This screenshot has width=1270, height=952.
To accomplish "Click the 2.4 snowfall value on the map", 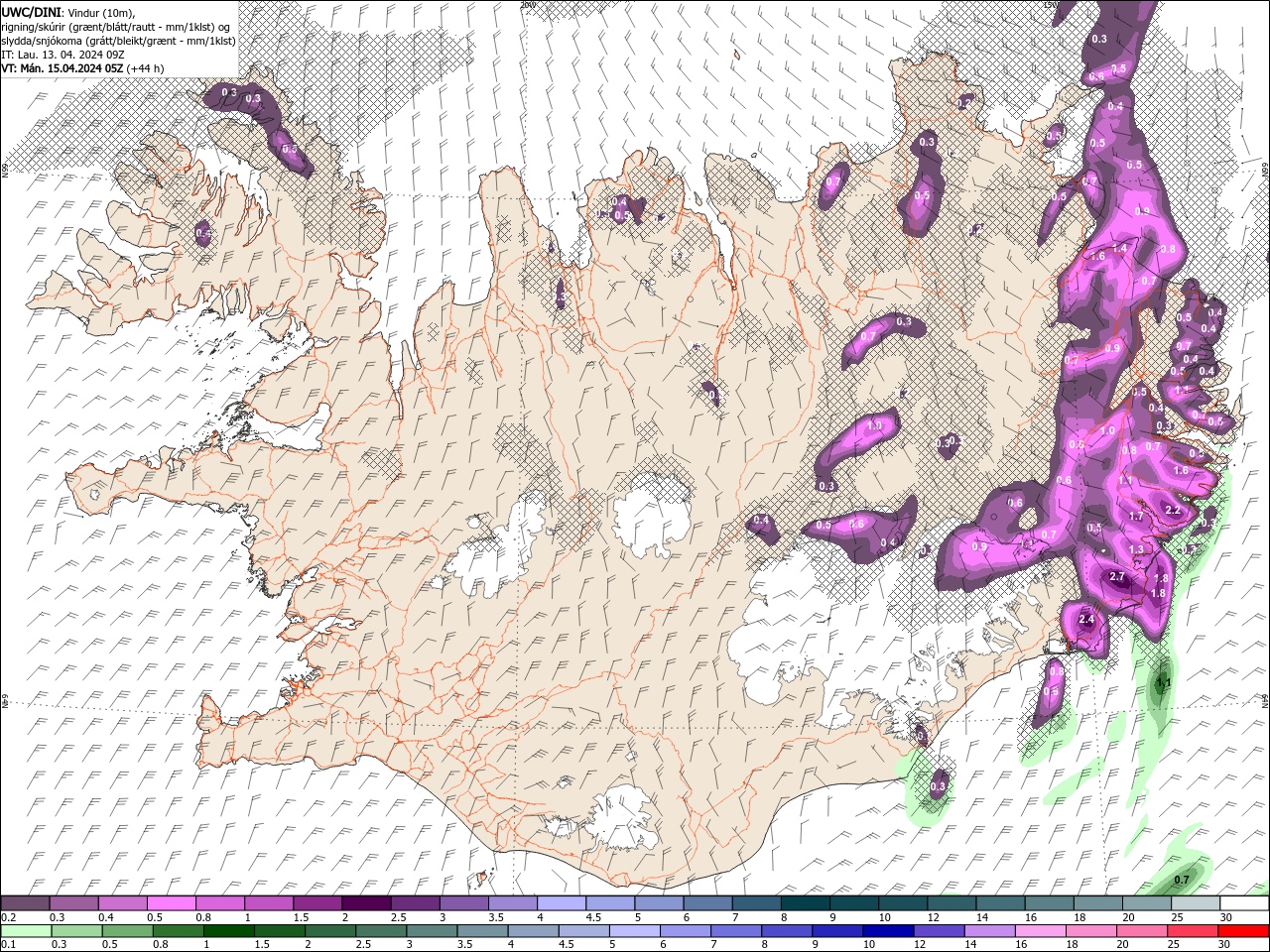I will tap(1085, 620).
